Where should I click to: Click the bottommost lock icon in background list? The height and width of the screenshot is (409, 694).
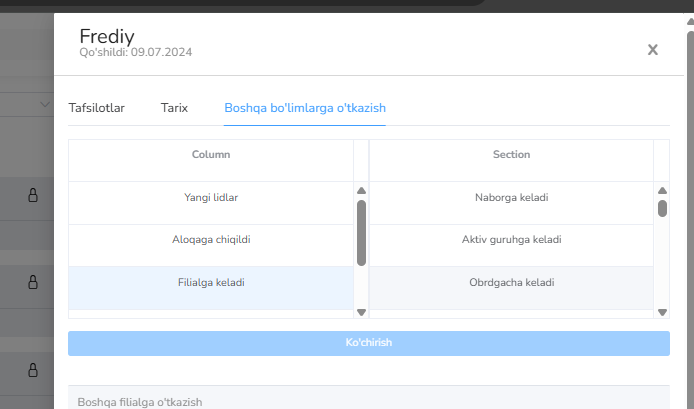32,371
